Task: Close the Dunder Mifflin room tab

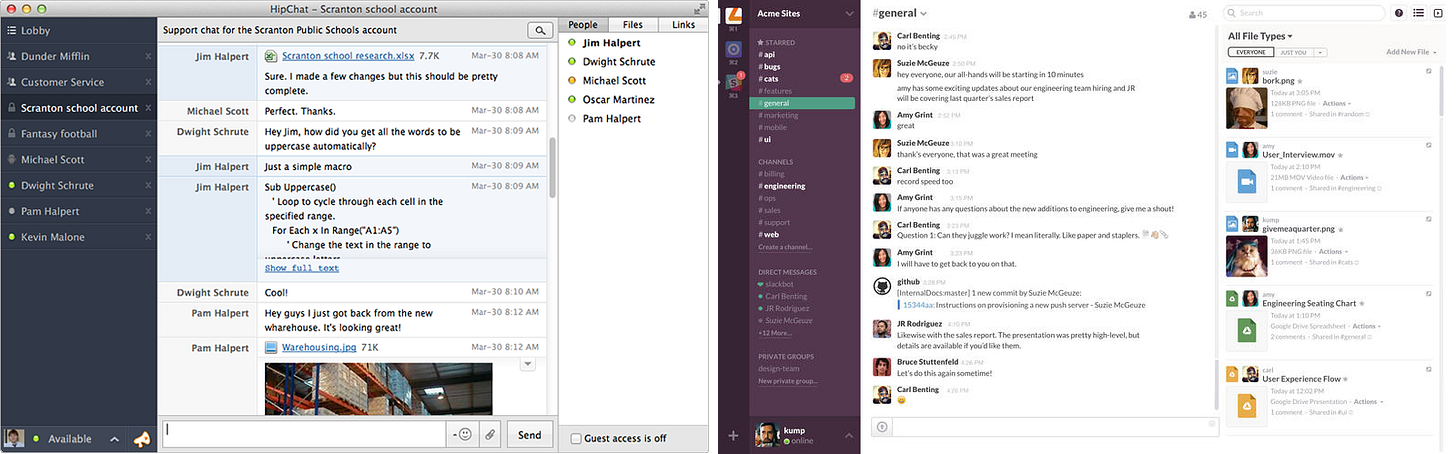Action: tap(148, 57)
